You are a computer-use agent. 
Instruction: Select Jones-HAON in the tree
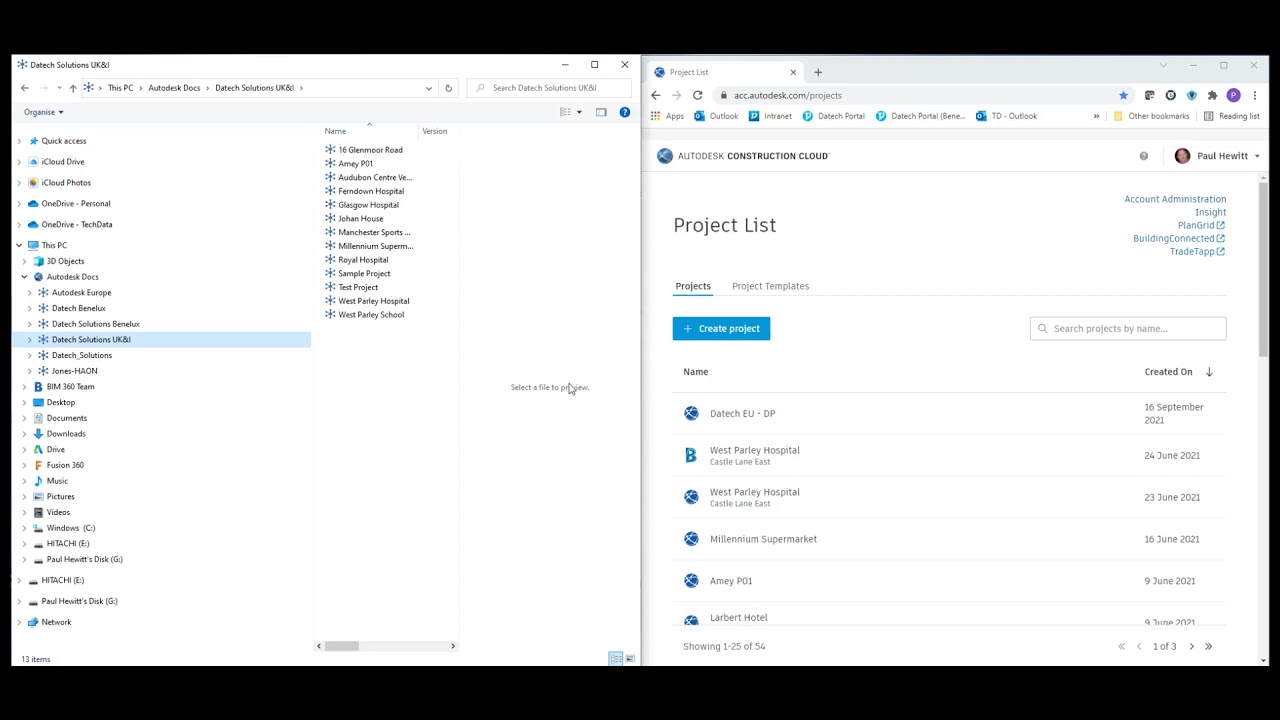pos(74,371)
